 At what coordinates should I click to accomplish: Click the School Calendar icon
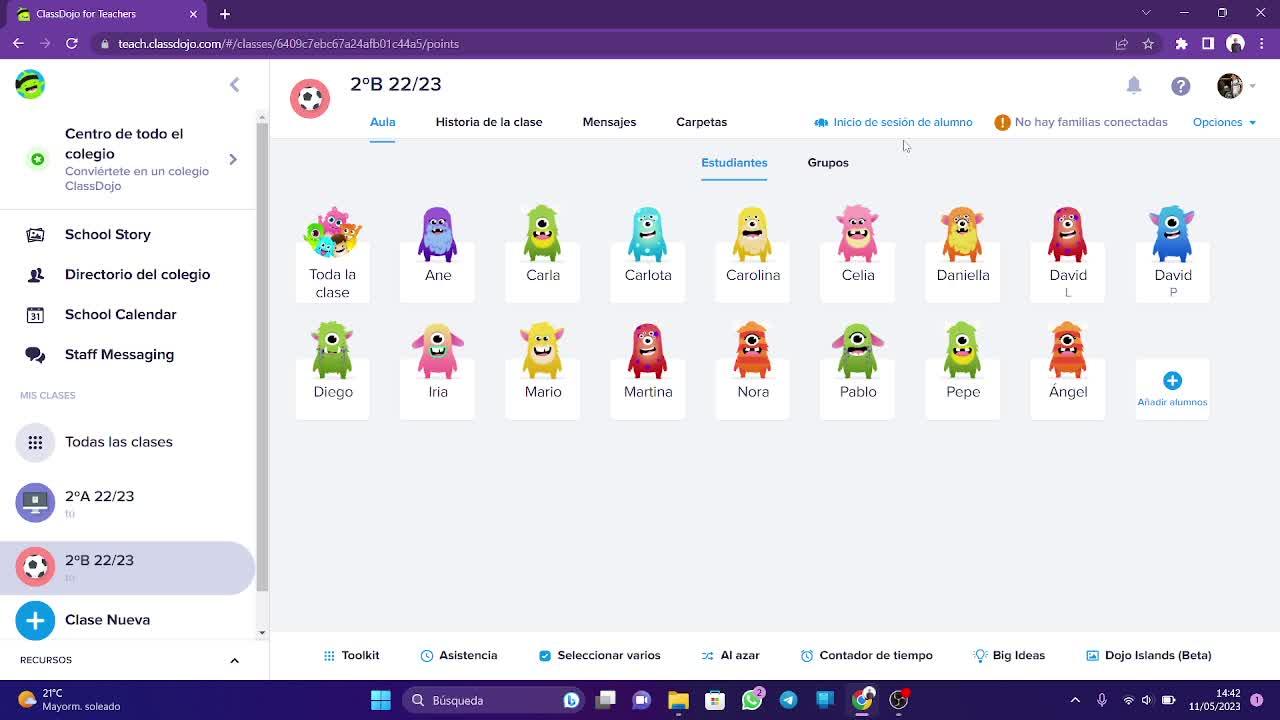(x=35, y=315)
